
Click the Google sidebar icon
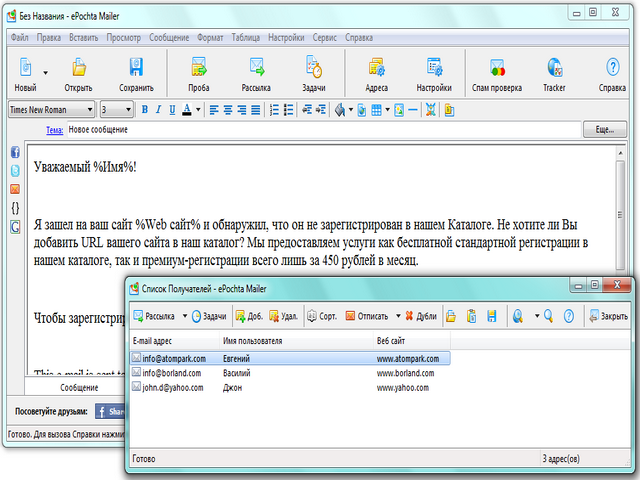pos(15,227)
